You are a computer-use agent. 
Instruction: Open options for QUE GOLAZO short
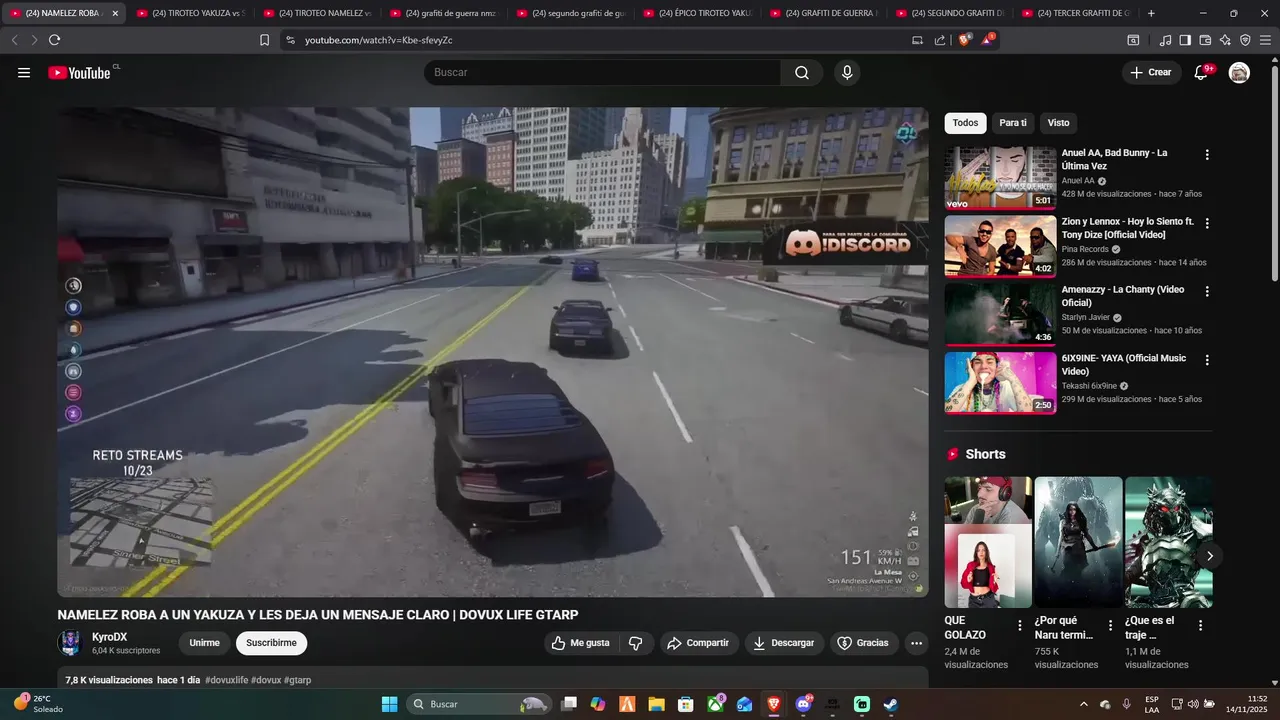click(1020, 626)
